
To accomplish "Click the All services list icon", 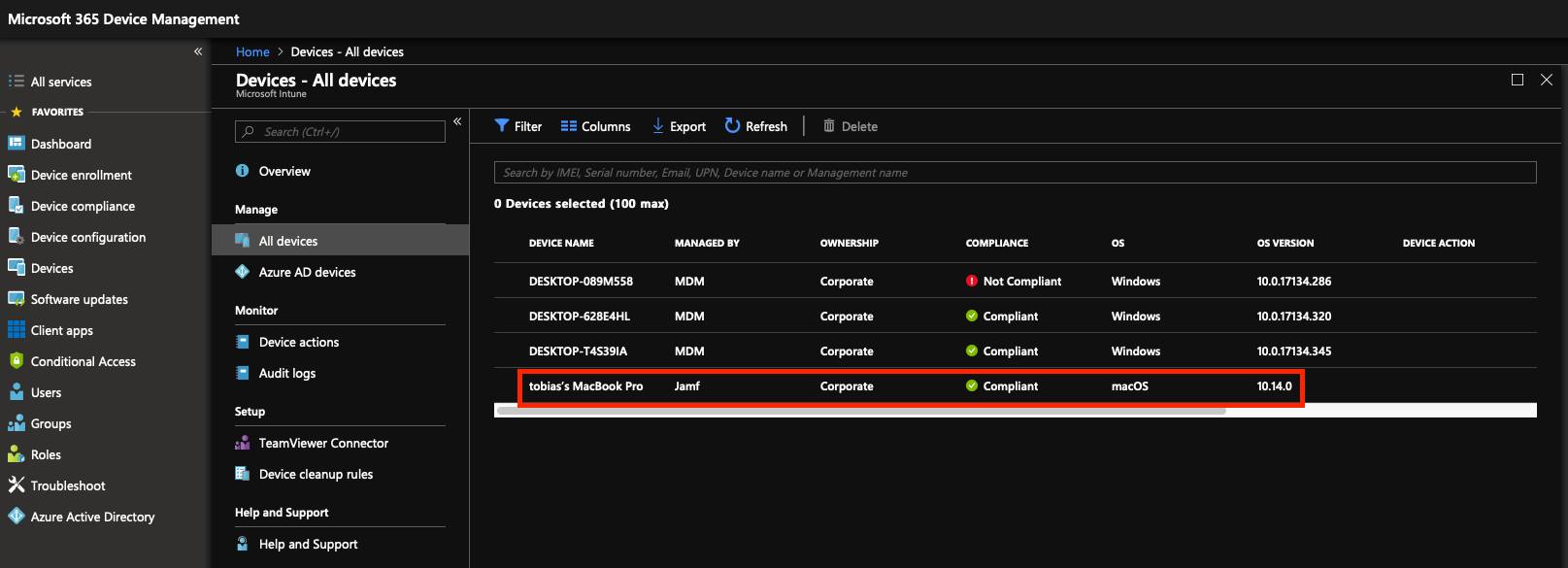I will point(16,82).
